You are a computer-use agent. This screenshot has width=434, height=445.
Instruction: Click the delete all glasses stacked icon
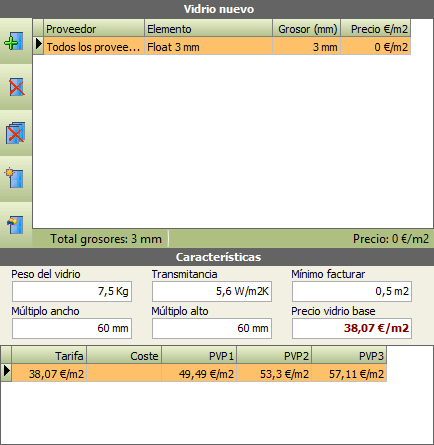pyautogui.click(x=15, y=133)
